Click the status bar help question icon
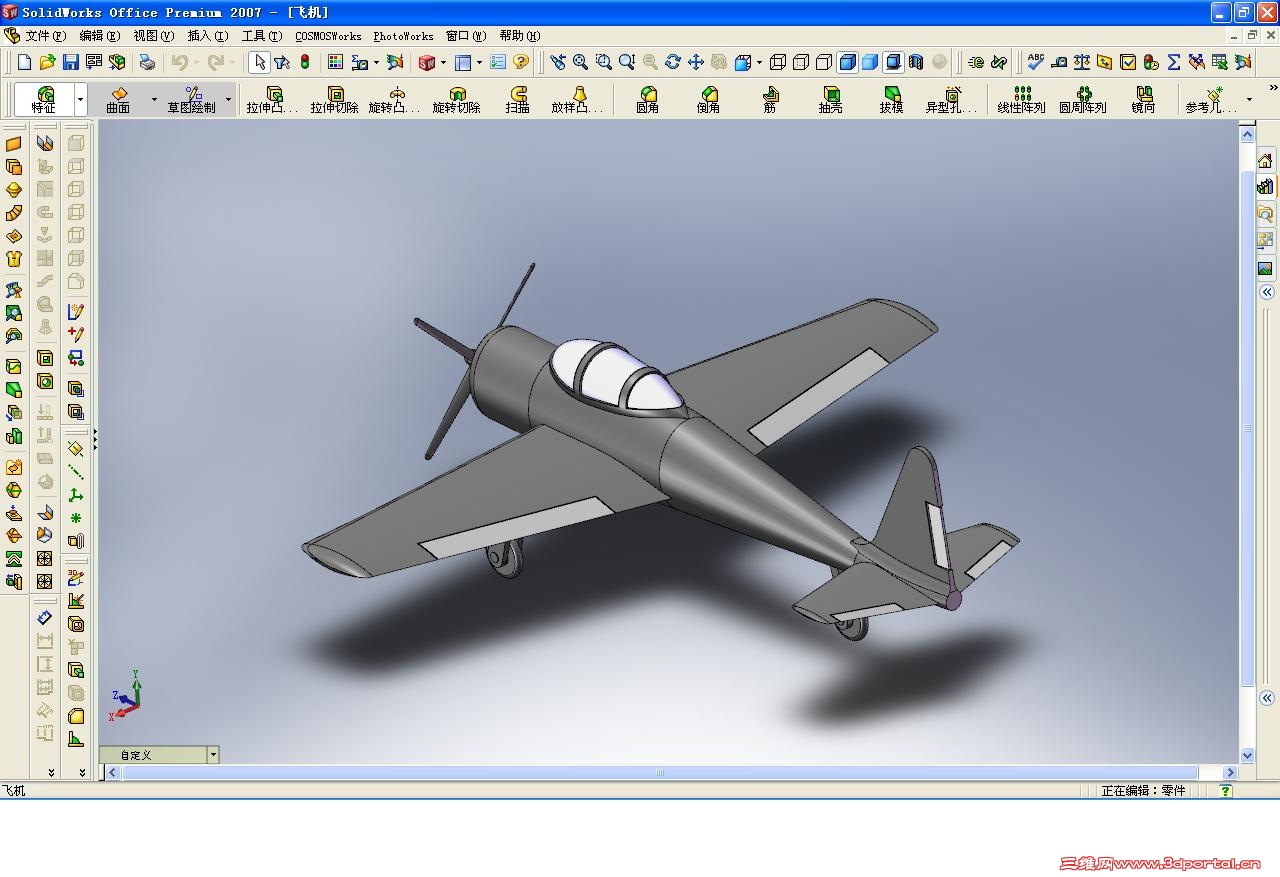Viewport: 1280px width, 877px height. 1226,790
